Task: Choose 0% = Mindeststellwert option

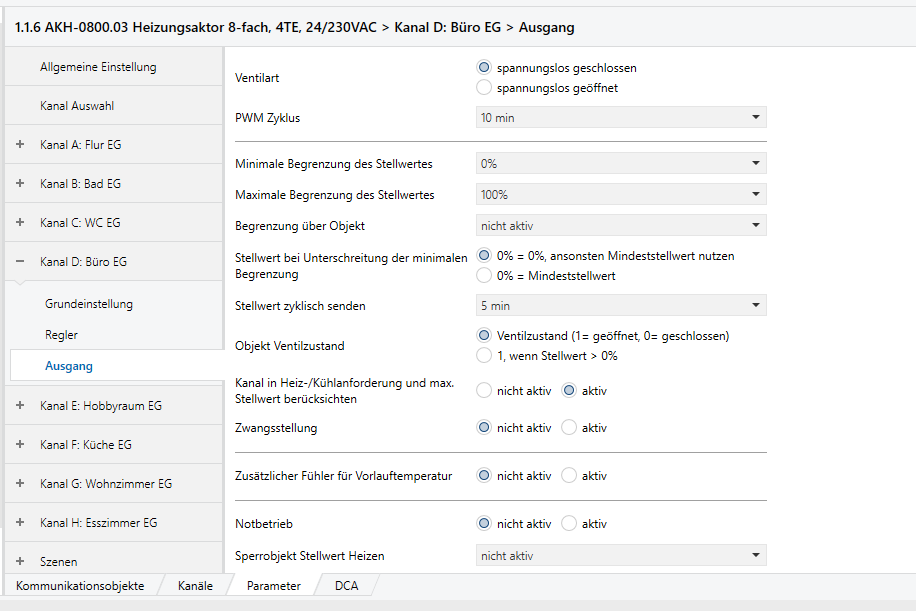Action: tap(484, 276)
